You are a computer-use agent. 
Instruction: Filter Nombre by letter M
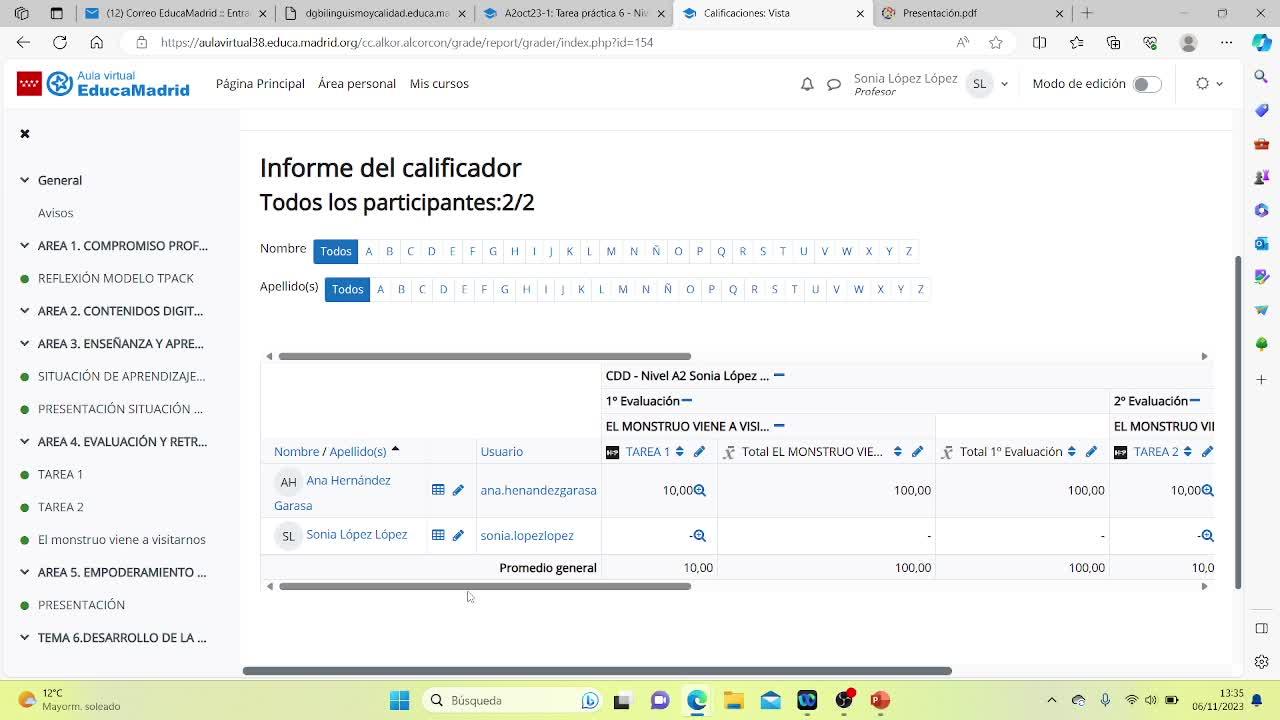(x=611, y=251)
